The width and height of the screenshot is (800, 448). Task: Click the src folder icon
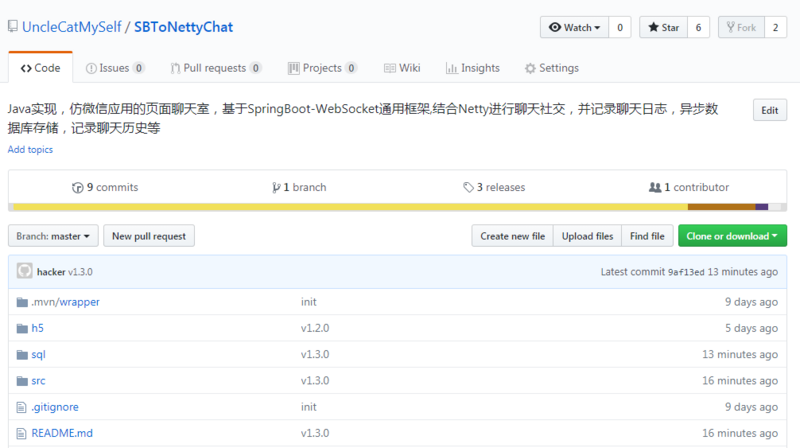point(22,381)
